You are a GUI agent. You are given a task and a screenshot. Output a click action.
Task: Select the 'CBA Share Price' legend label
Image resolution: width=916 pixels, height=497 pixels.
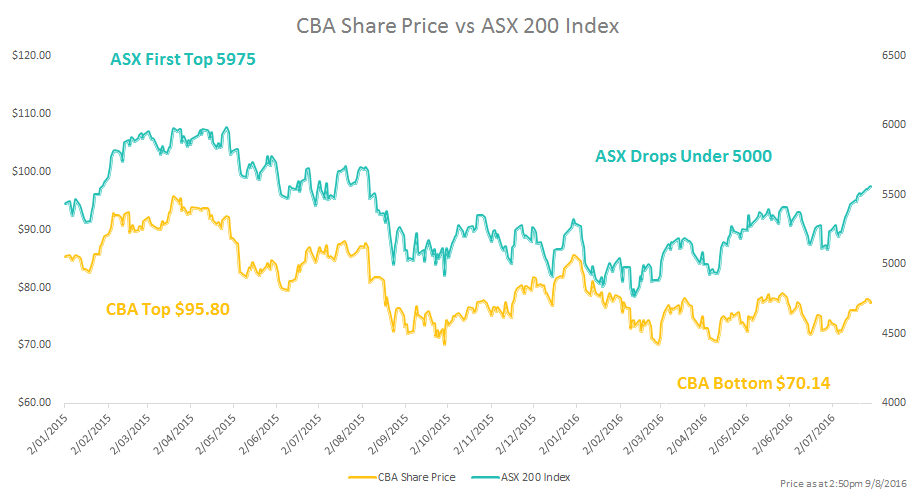click(419, 477)
